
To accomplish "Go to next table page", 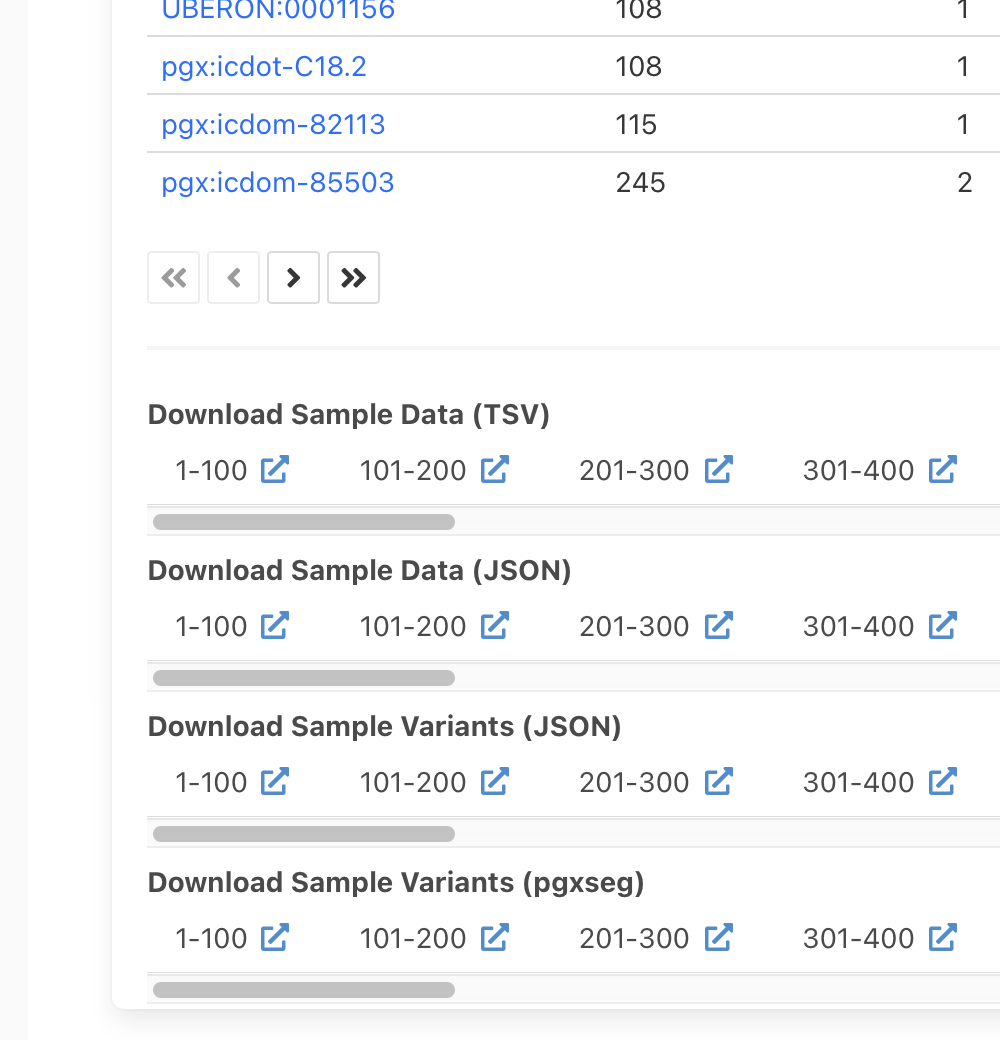I will tap(293, 277).
